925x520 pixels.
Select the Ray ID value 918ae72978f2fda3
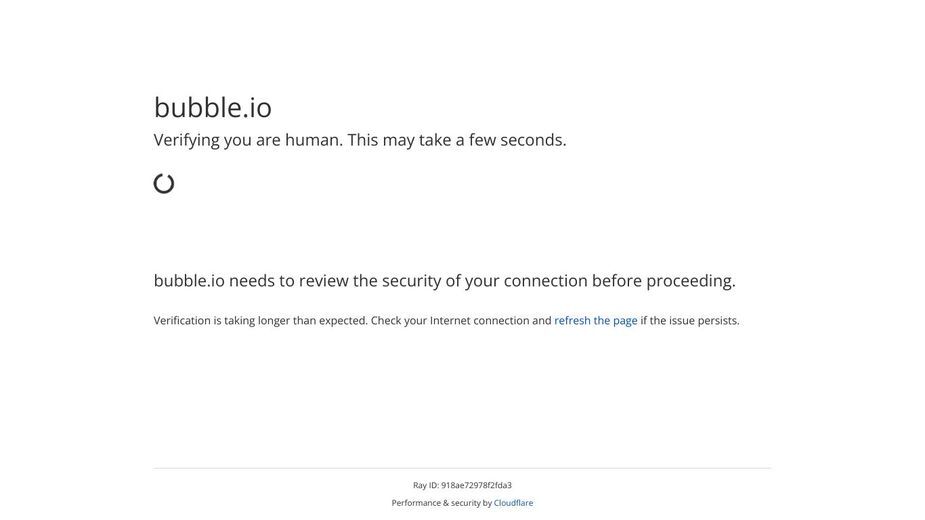point(477,485)
